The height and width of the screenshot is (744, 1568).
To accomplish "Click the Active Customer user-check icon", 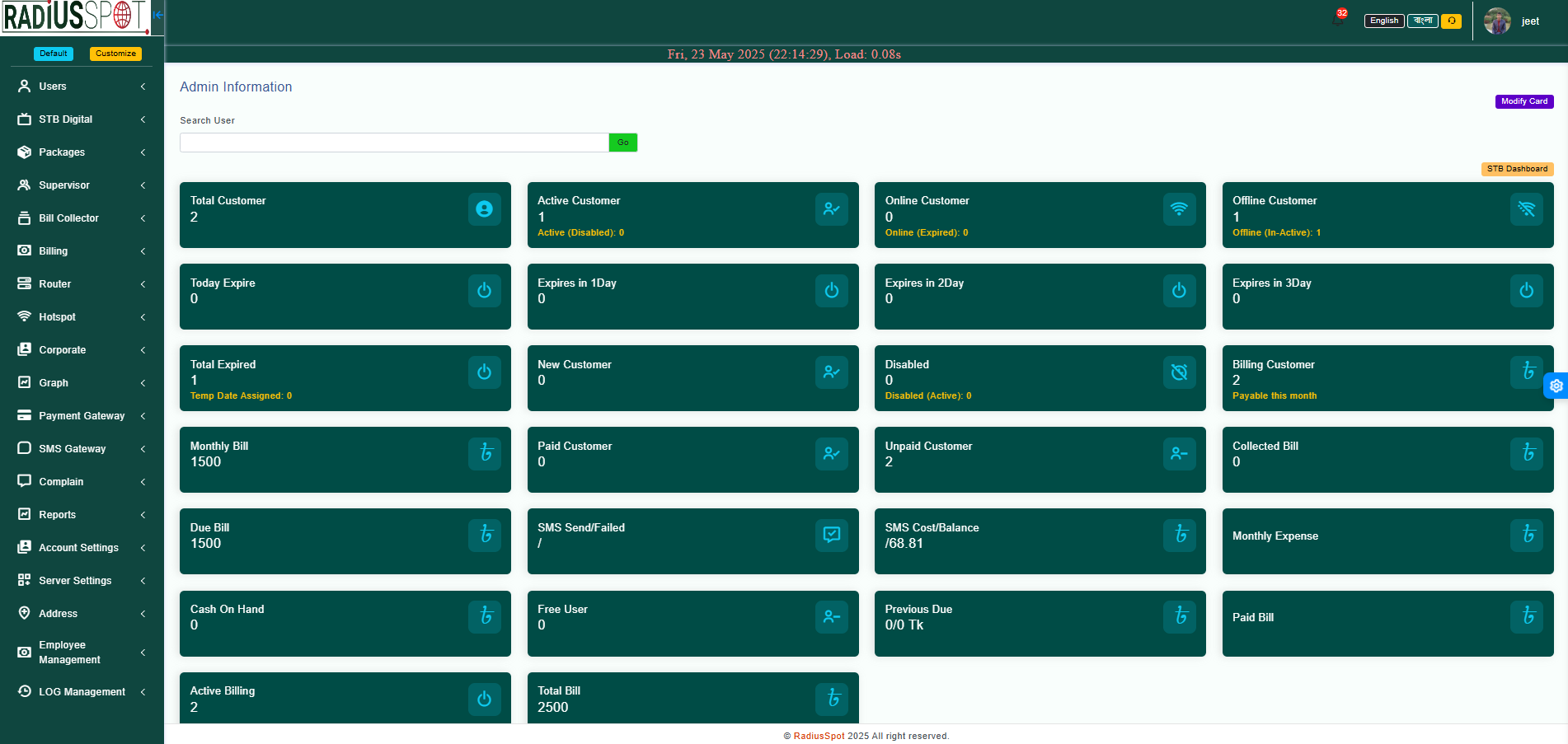I will click(x=832, y=209).
